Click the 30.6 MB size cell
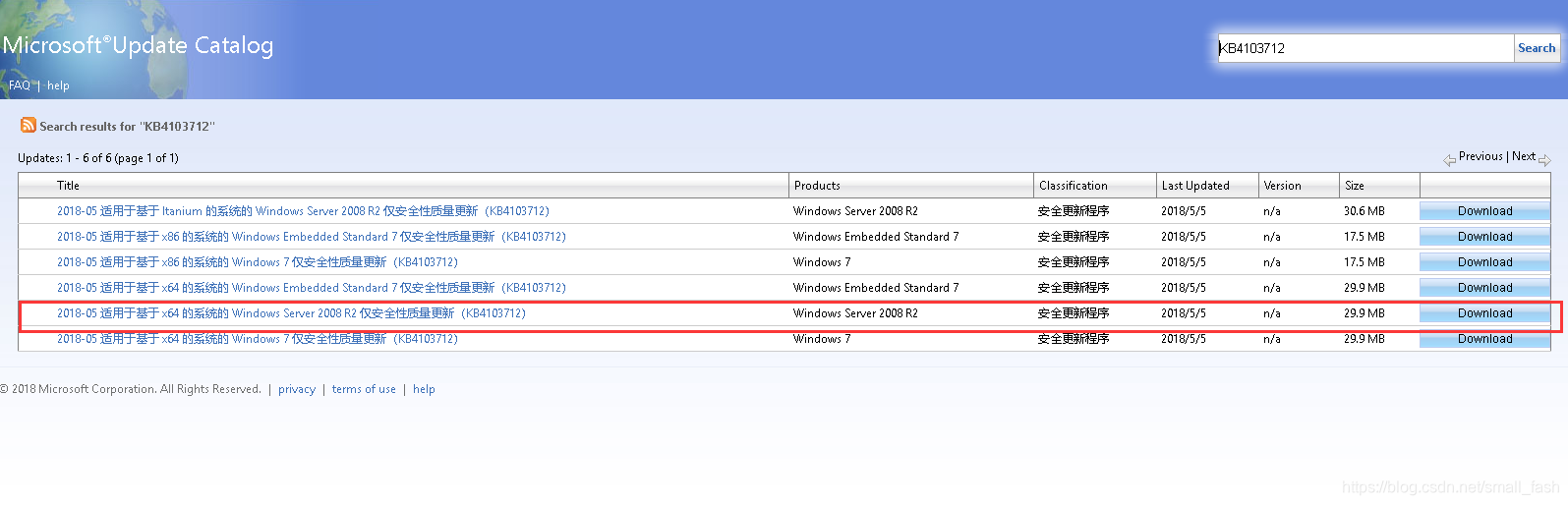Screen dimensions: 1568x505 (1364, 211)
